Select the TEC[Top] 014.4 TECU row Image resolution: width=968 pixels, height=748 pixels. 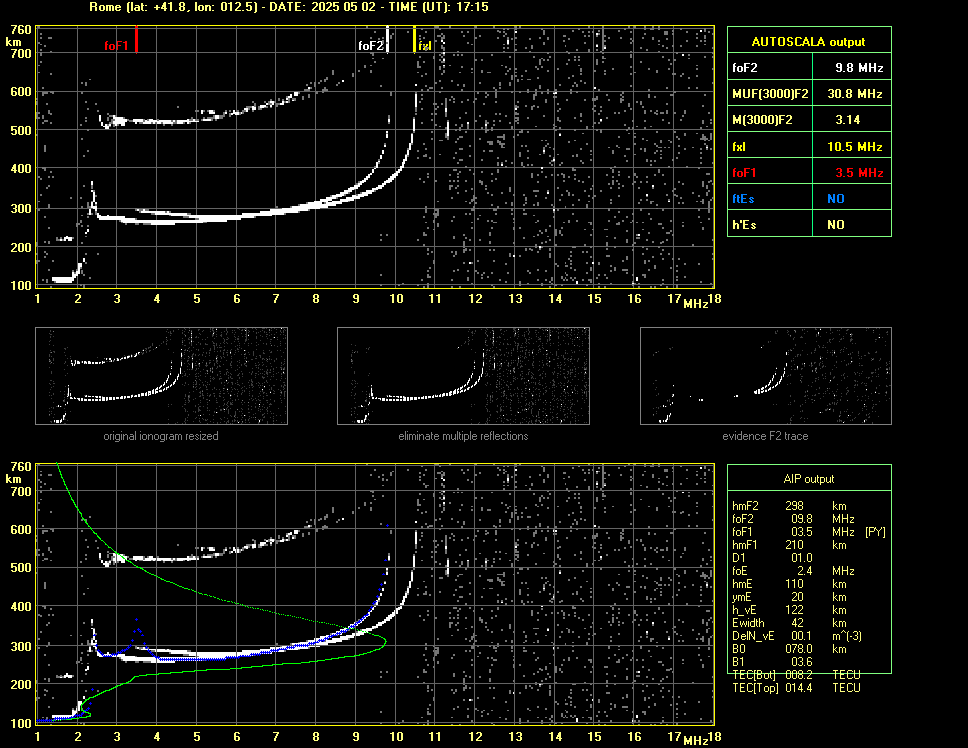point(796,688)
